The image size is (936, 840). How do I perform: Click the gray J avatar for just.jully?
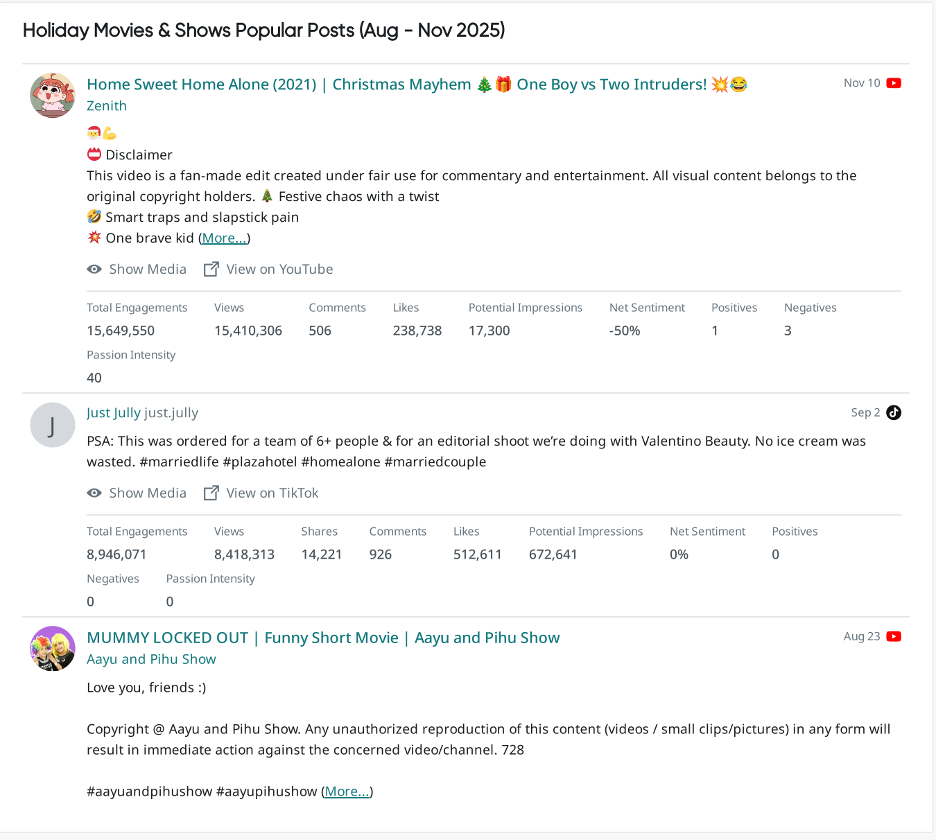(52, 424)
